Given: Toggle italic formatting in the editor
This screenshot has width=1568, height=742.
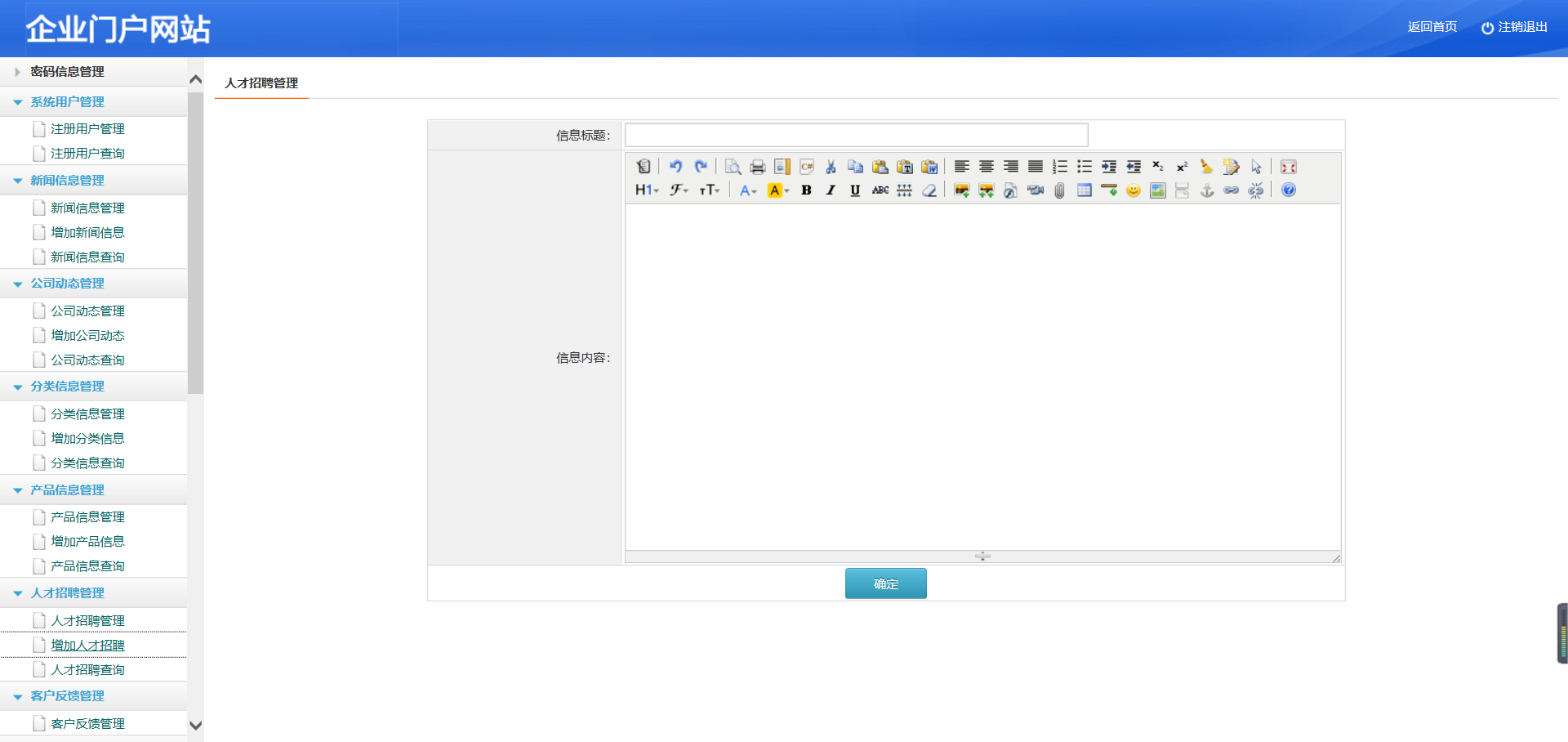Looking at the screenshot, I should coord(831,190).
